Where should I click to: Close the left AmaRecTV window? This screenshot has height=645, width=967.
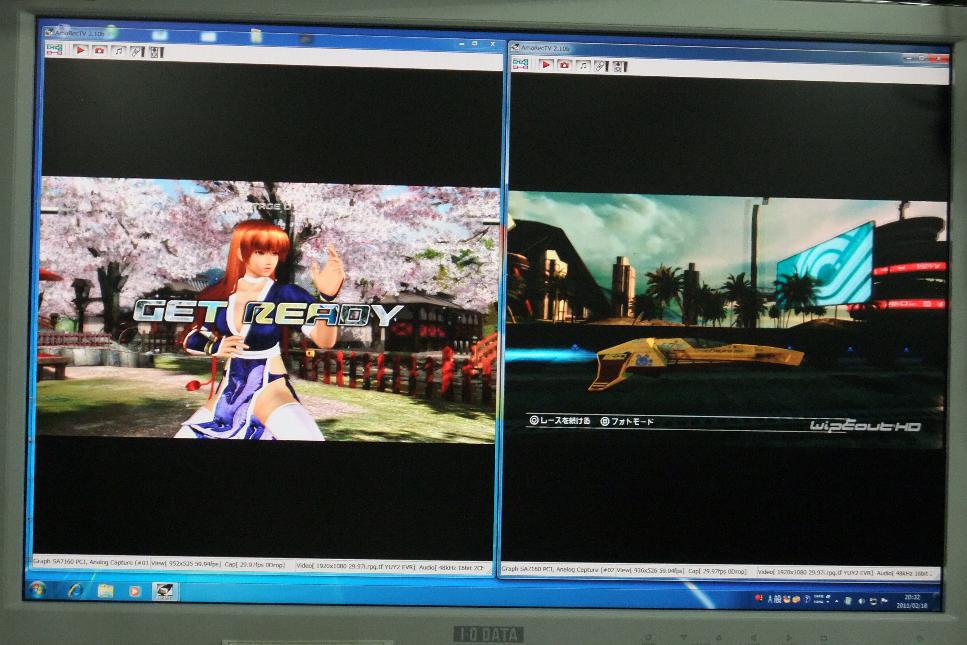492,44
